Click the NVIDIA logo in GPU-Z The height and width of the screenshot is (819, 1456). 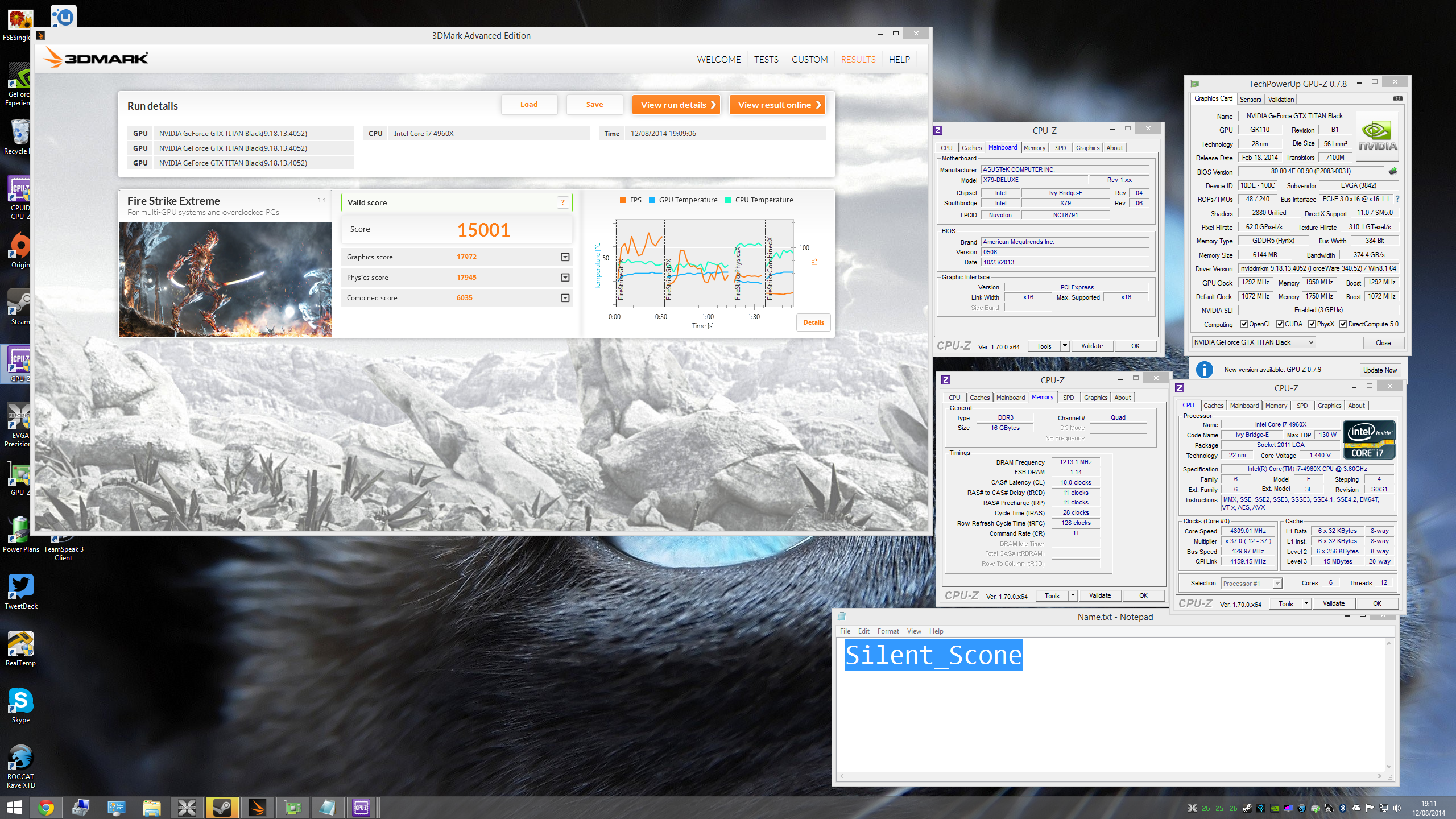[1377, 136]
